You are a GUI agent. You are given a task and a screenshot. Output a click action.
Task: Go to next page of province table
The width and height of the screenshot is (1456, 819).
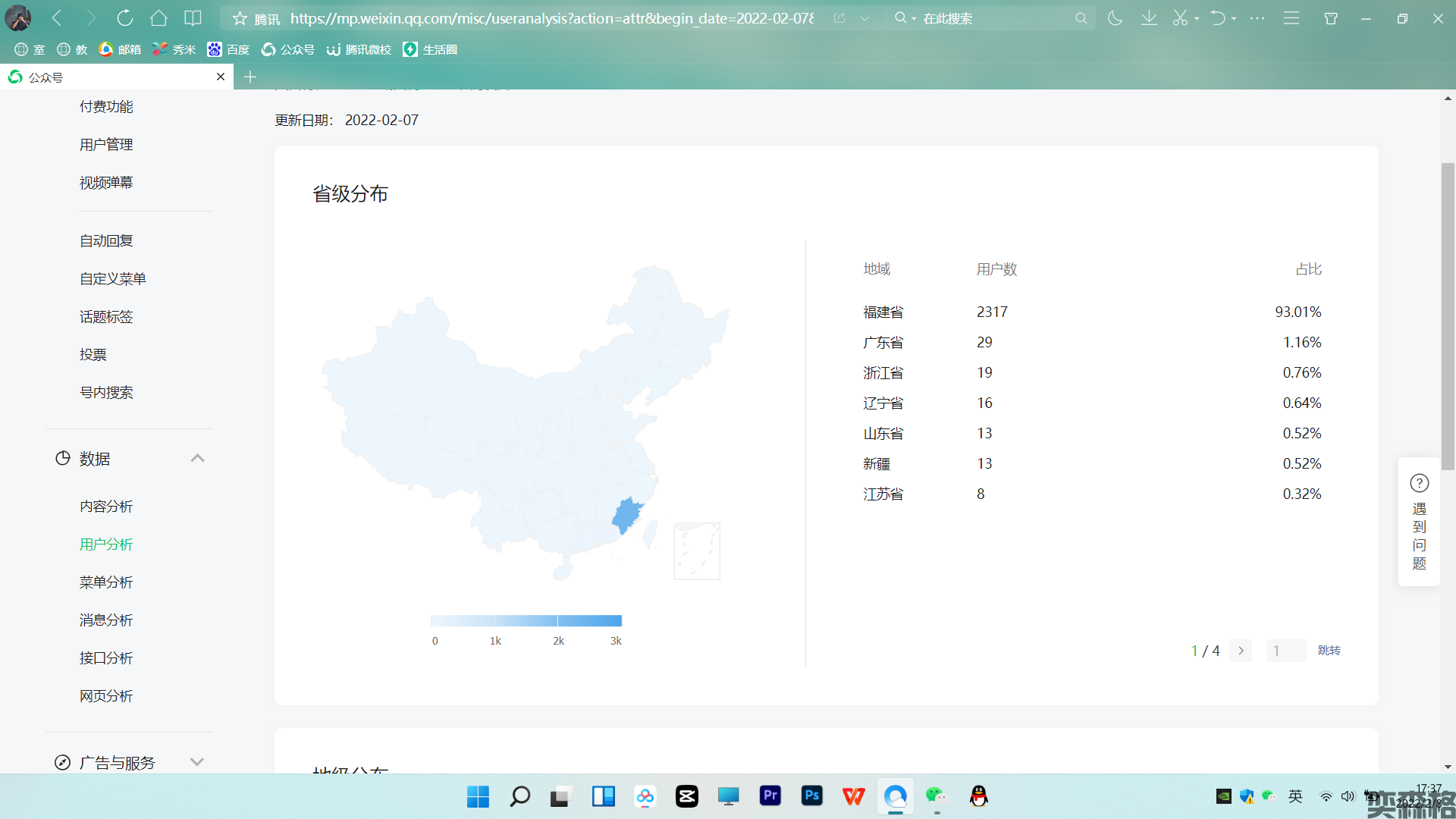[x=1241, y=651]
